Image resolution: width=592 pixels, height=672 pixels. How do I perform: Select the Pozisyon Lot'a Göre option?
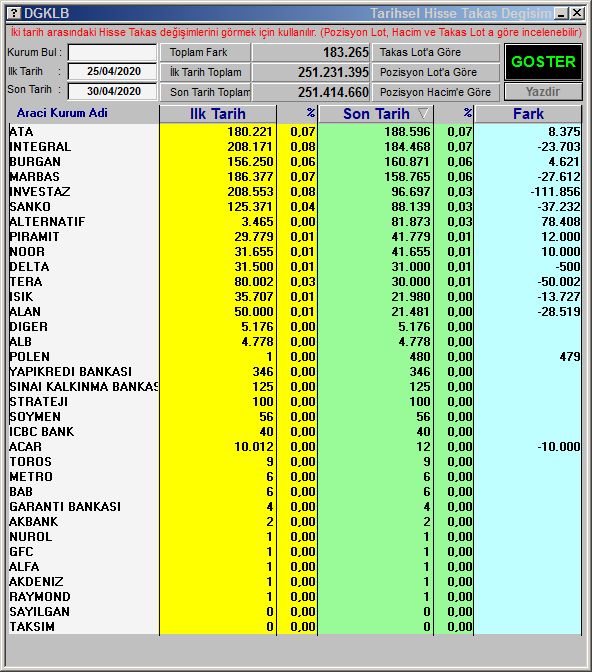(x=436, y=72)
